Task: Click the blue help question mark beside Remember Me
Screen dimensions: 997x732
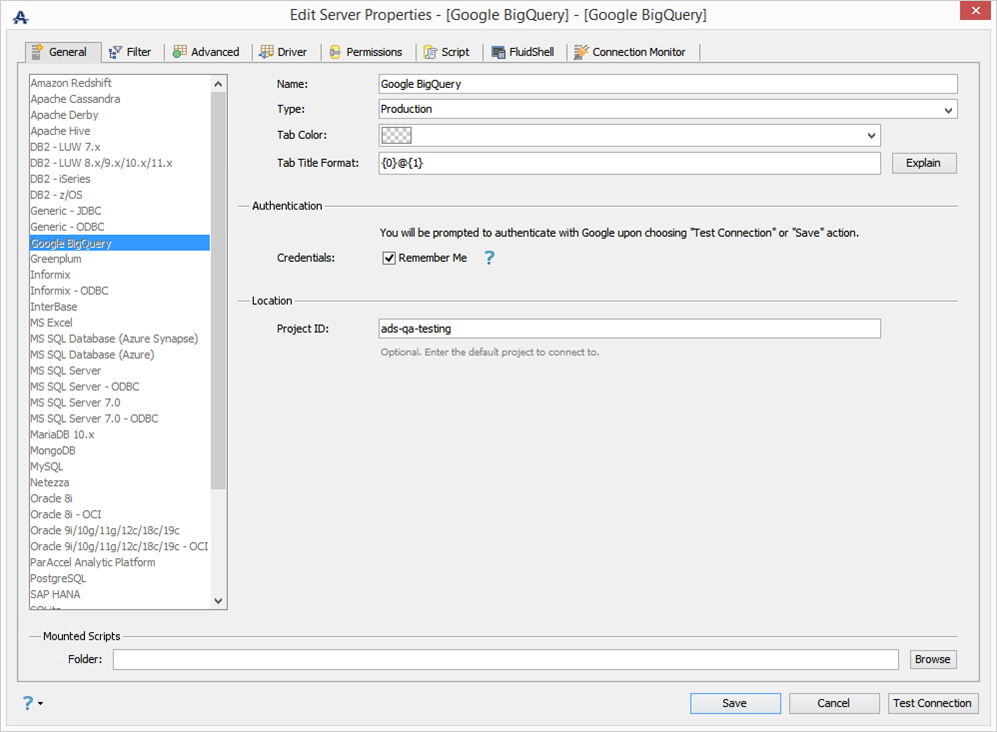Action: tap(489, 258)
